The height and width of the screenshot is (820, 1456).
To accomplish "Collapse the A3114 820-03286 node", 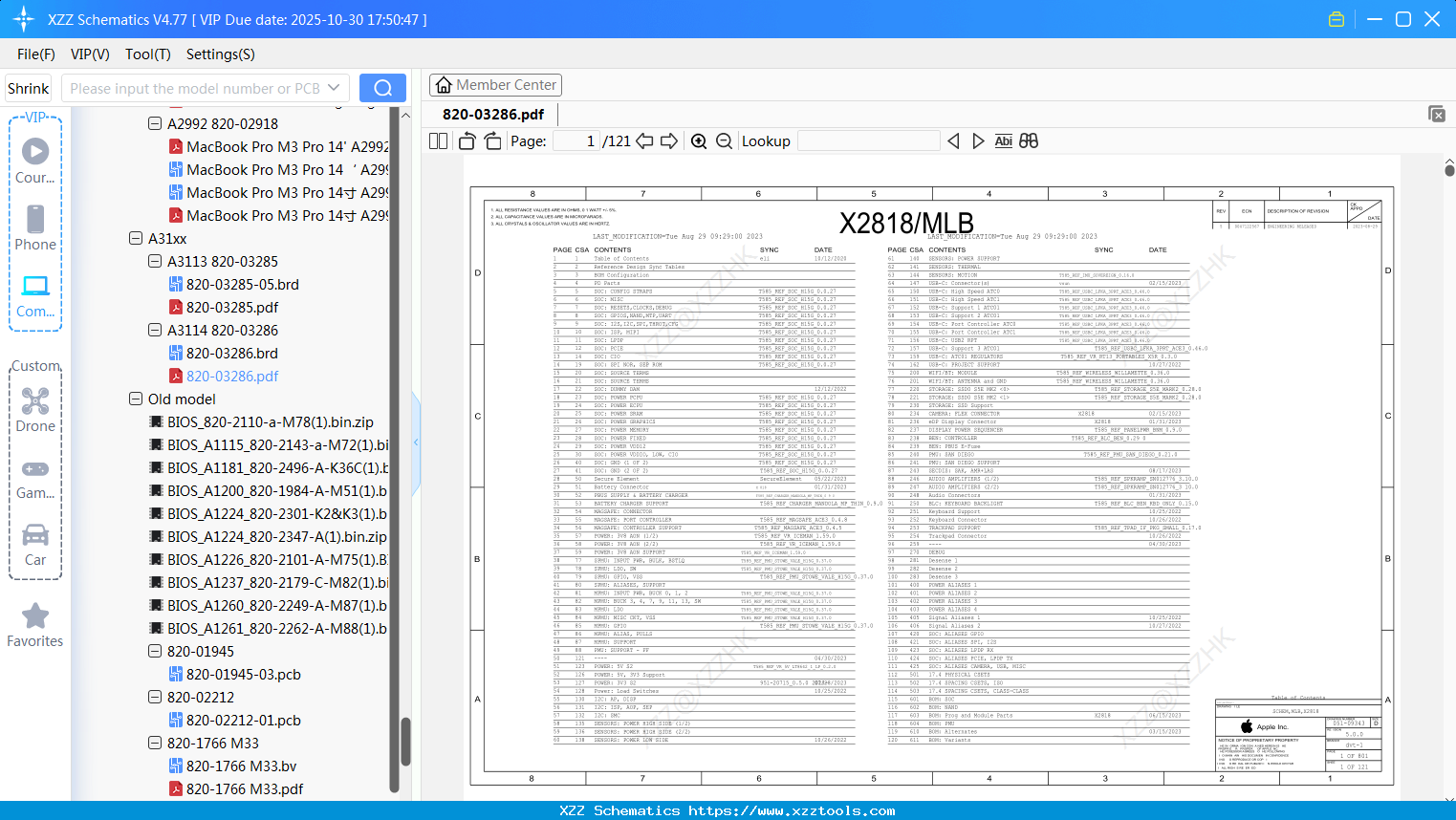I will [155, 330].
